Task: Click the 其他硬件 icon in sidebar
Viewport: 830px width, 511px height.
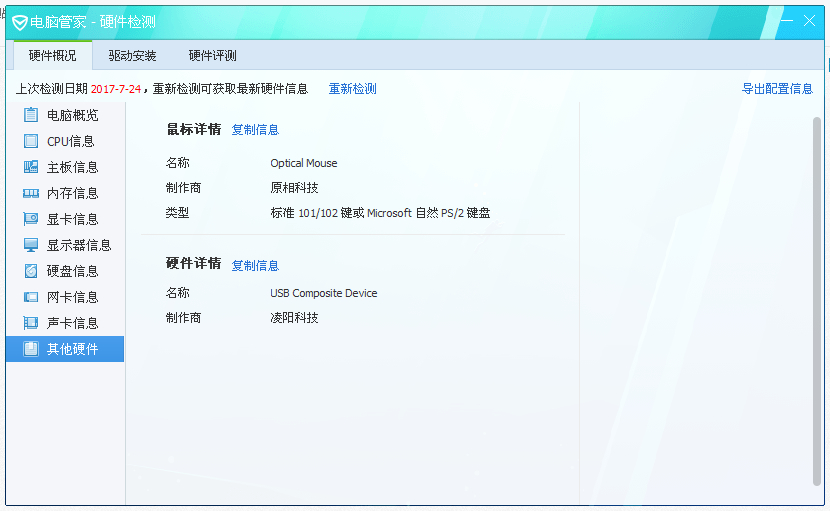Action: [x=31, y=348]
